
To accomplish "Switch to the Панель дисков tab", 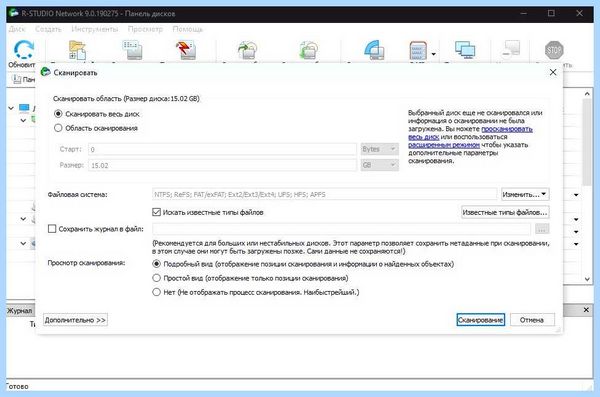I will 23,79.
